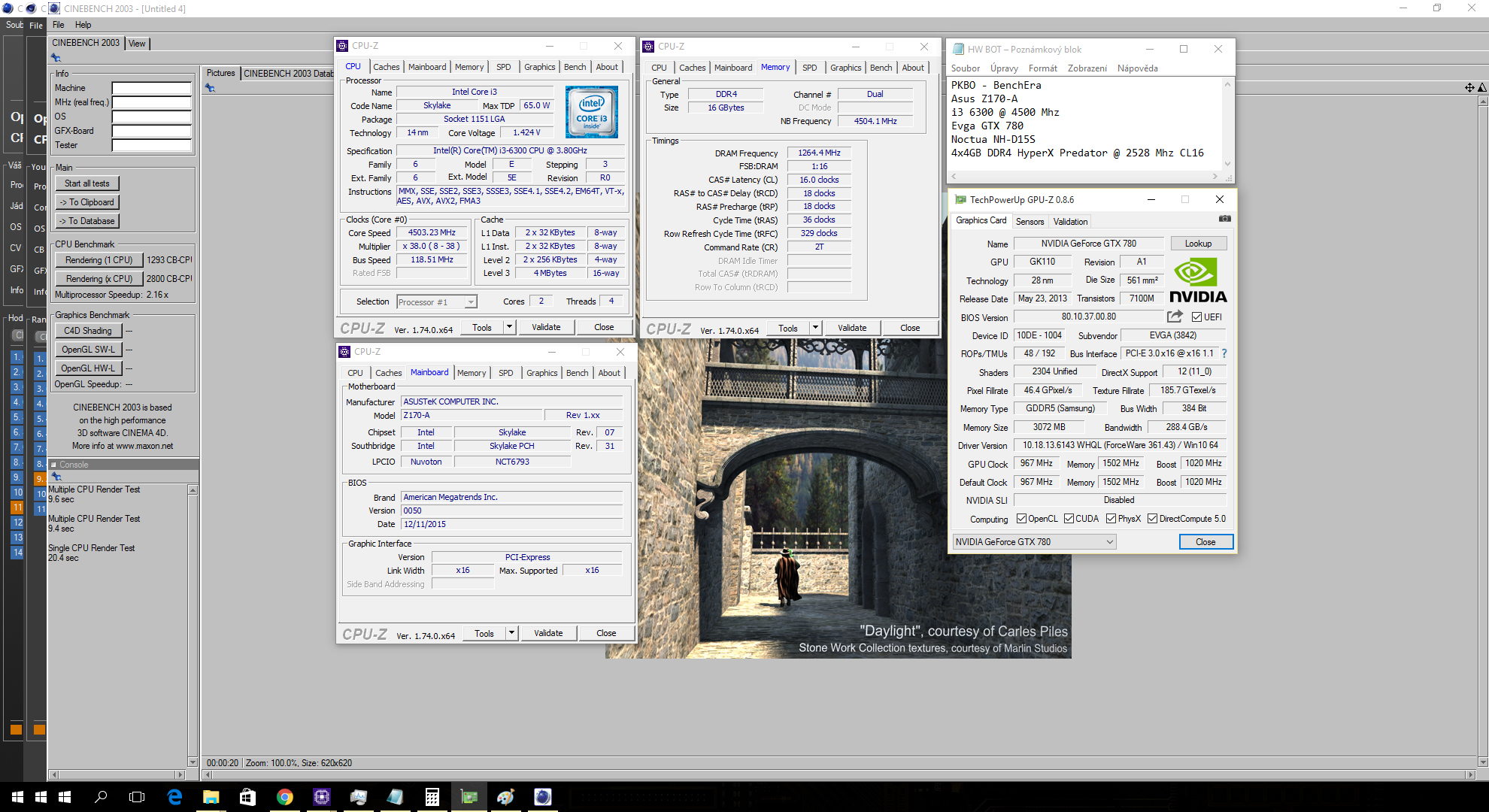This screenshot has width=1489, height=812.
Task: Open the View tab next to CINEBENCH 2003
Action: [137, 44]
